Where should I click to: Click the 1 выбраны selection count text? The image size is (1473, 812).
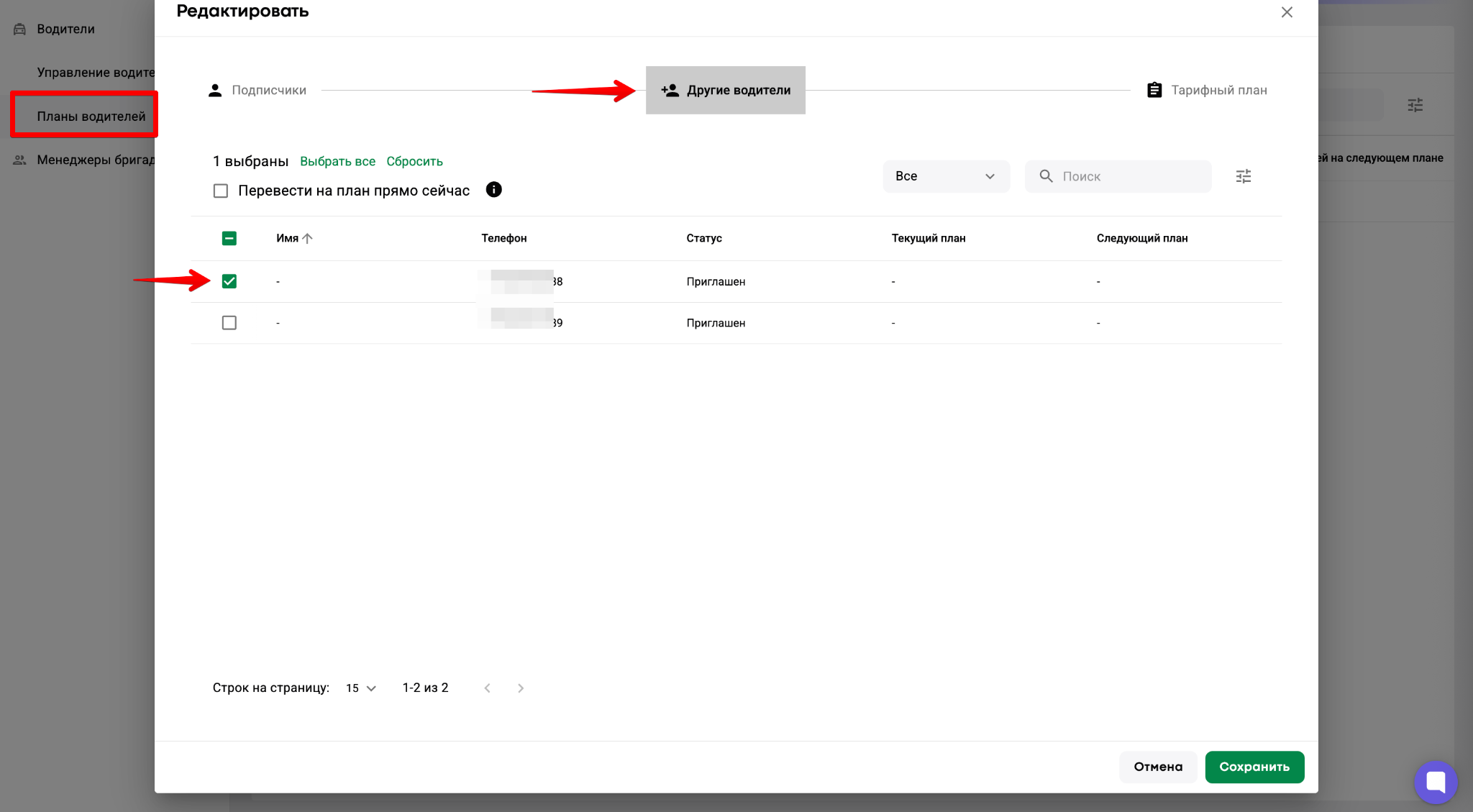tap(250, 161)
